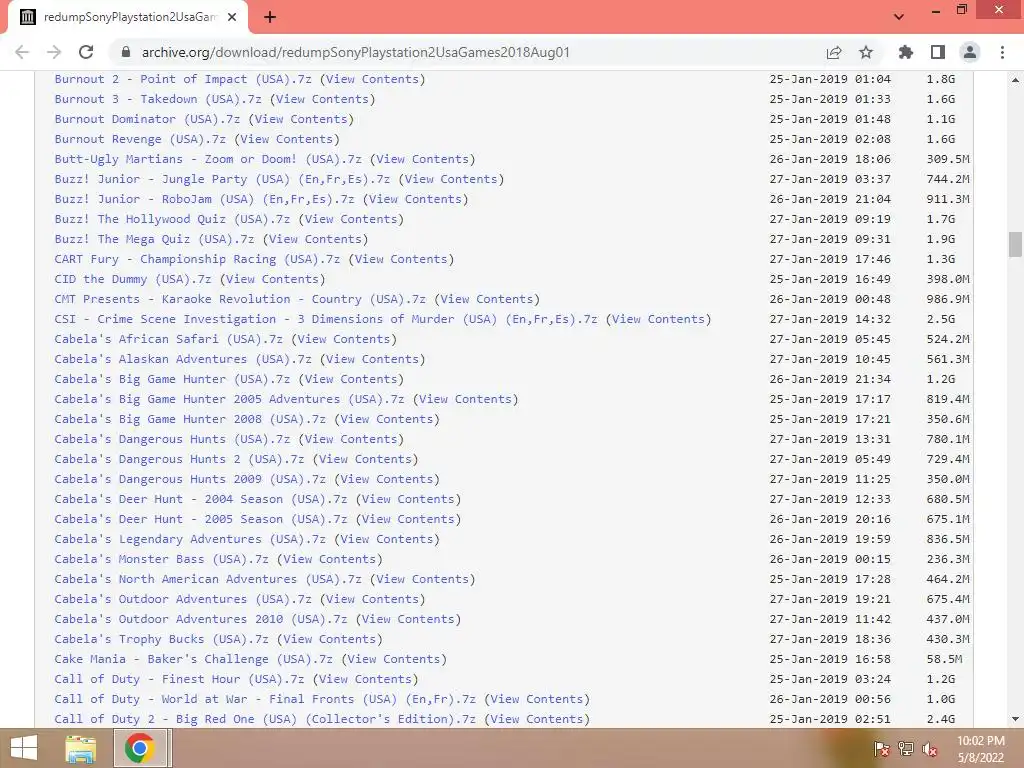Close the redumpSonyPlaystation2UsaGames tab
The width and height of the screenshot is (1024, 768).
click(x=232, y=17)
